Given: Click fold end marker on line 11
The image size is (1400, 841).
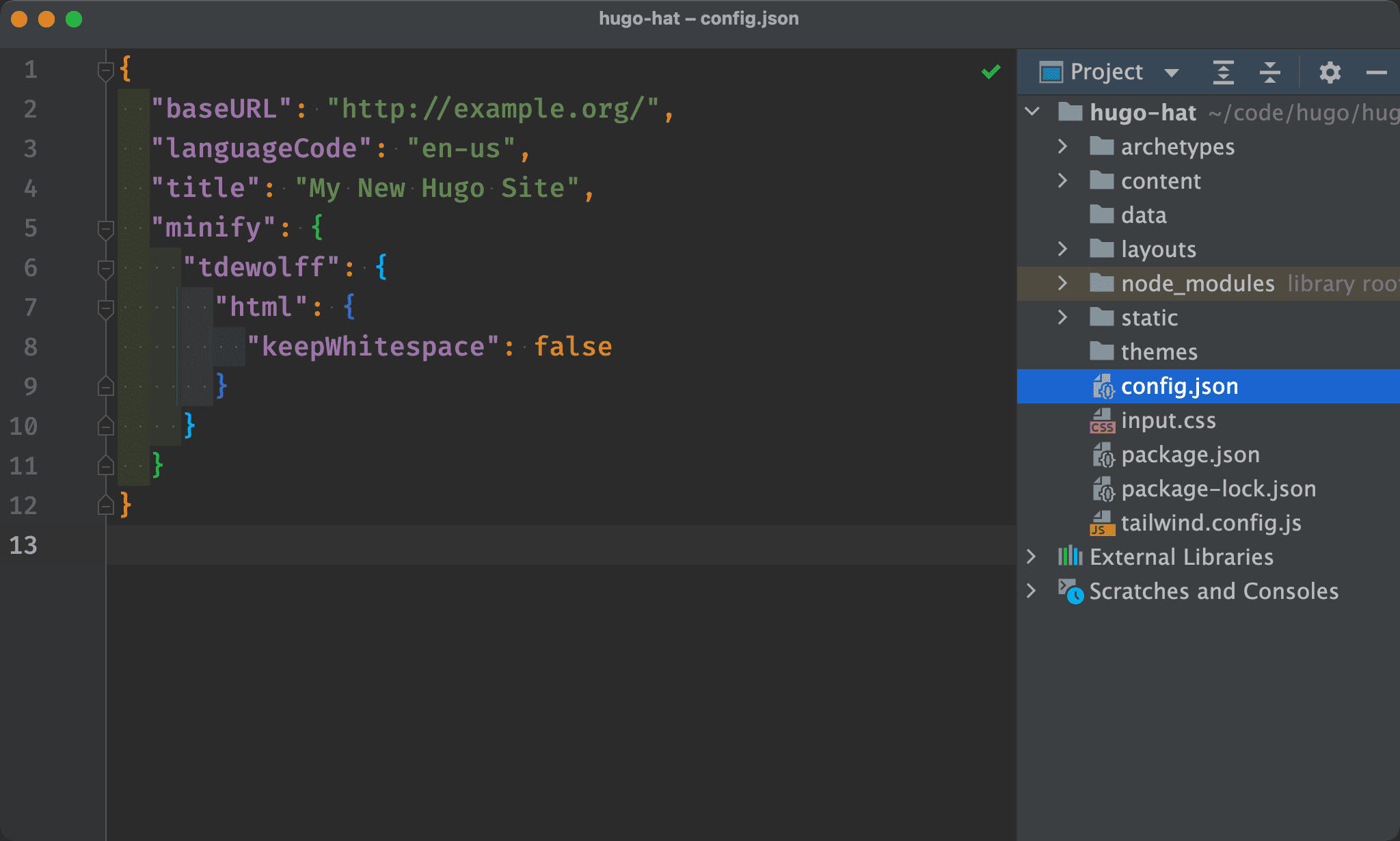Looking at the screenshot, I should pyautogui.click(x=105, y=466).
